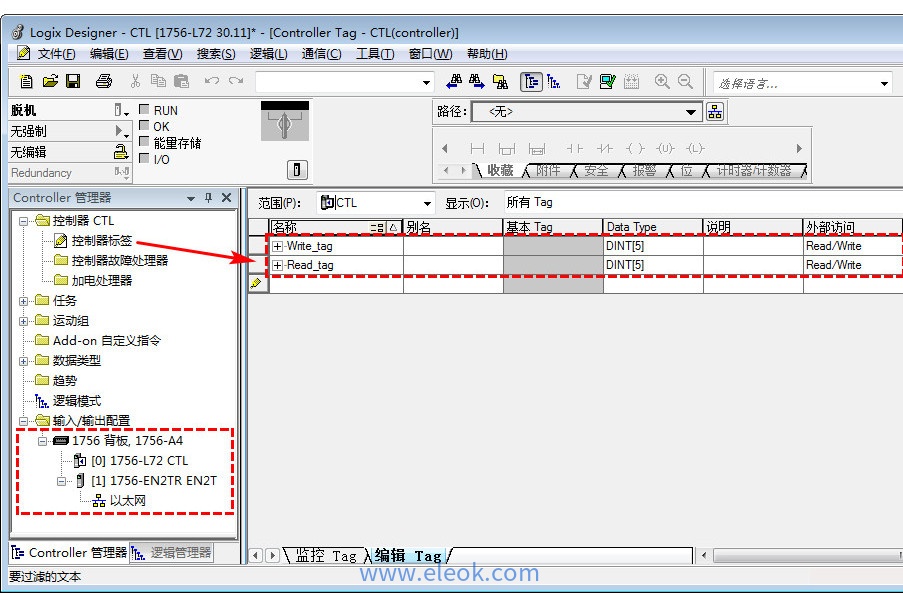Click the New file toolbar icon
The image size is (903, 610).
coord(27,82)
